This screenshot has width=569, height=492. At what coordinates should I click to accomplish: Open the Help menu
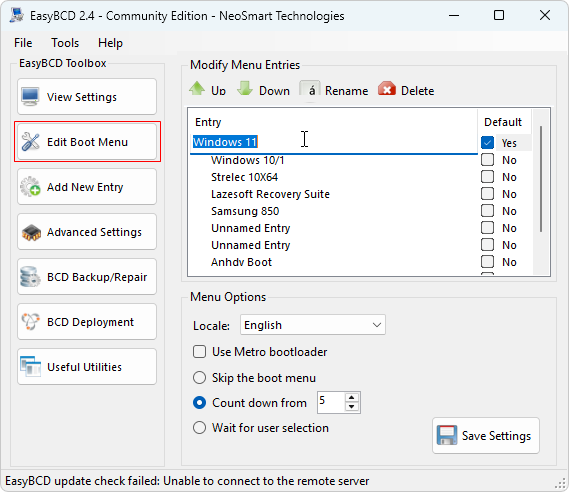110,43
